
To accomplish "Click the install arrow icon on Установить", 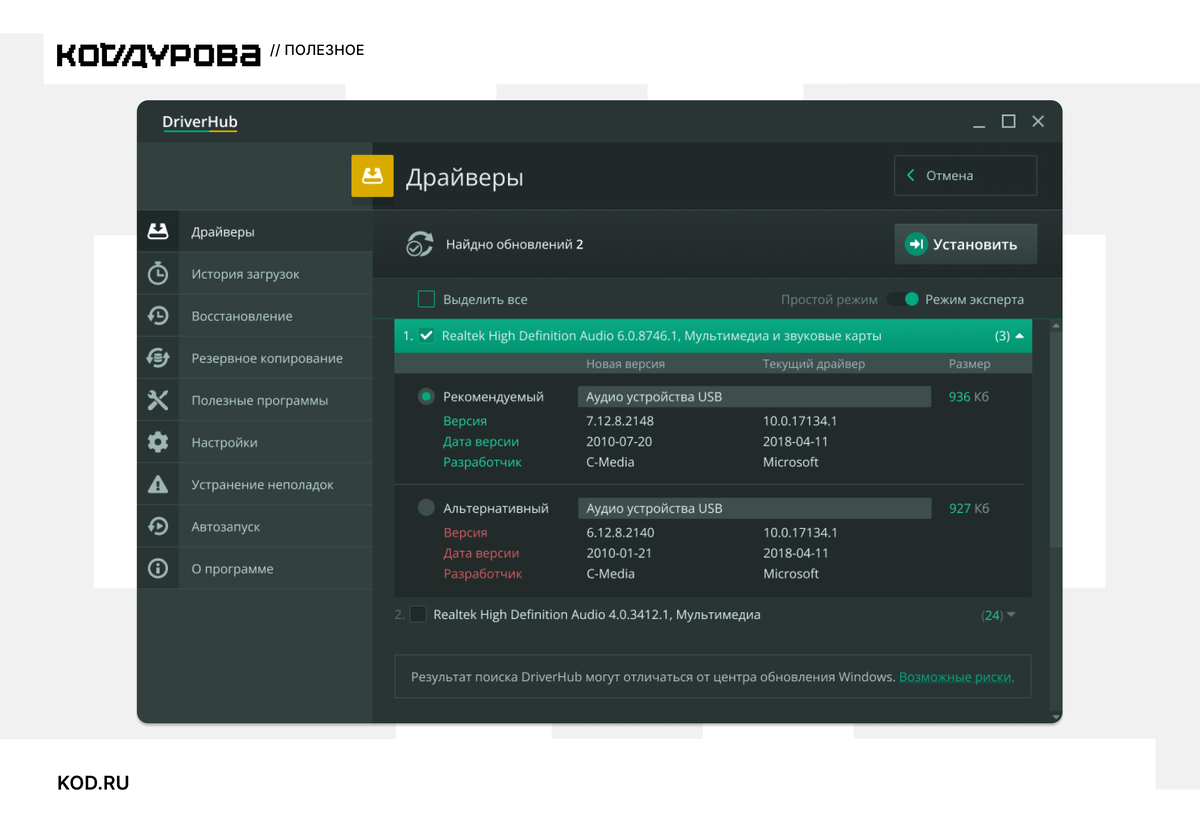I will 916,244.
